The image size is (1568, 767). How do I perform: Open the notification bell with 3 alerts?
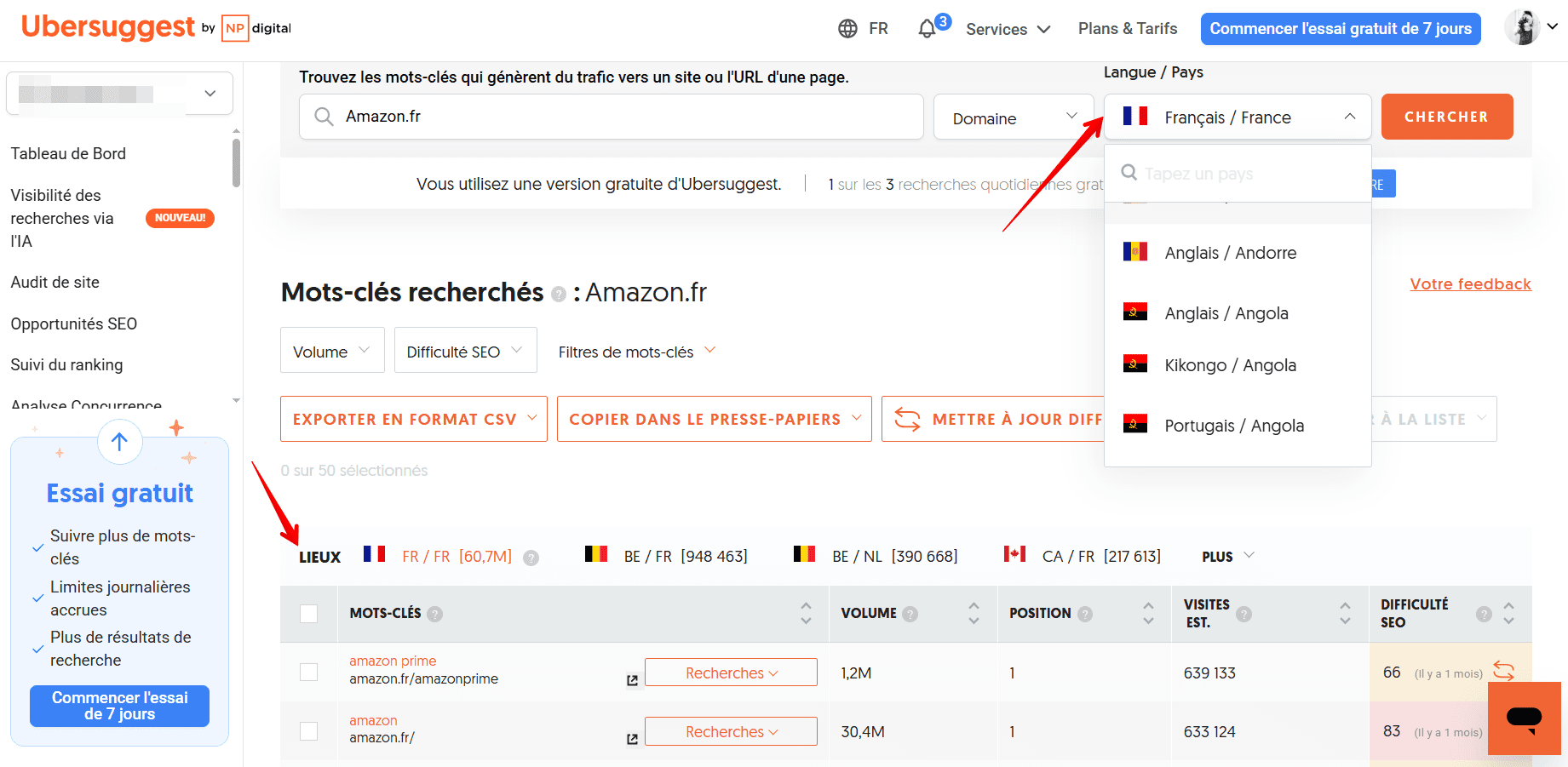pos(928,28)
